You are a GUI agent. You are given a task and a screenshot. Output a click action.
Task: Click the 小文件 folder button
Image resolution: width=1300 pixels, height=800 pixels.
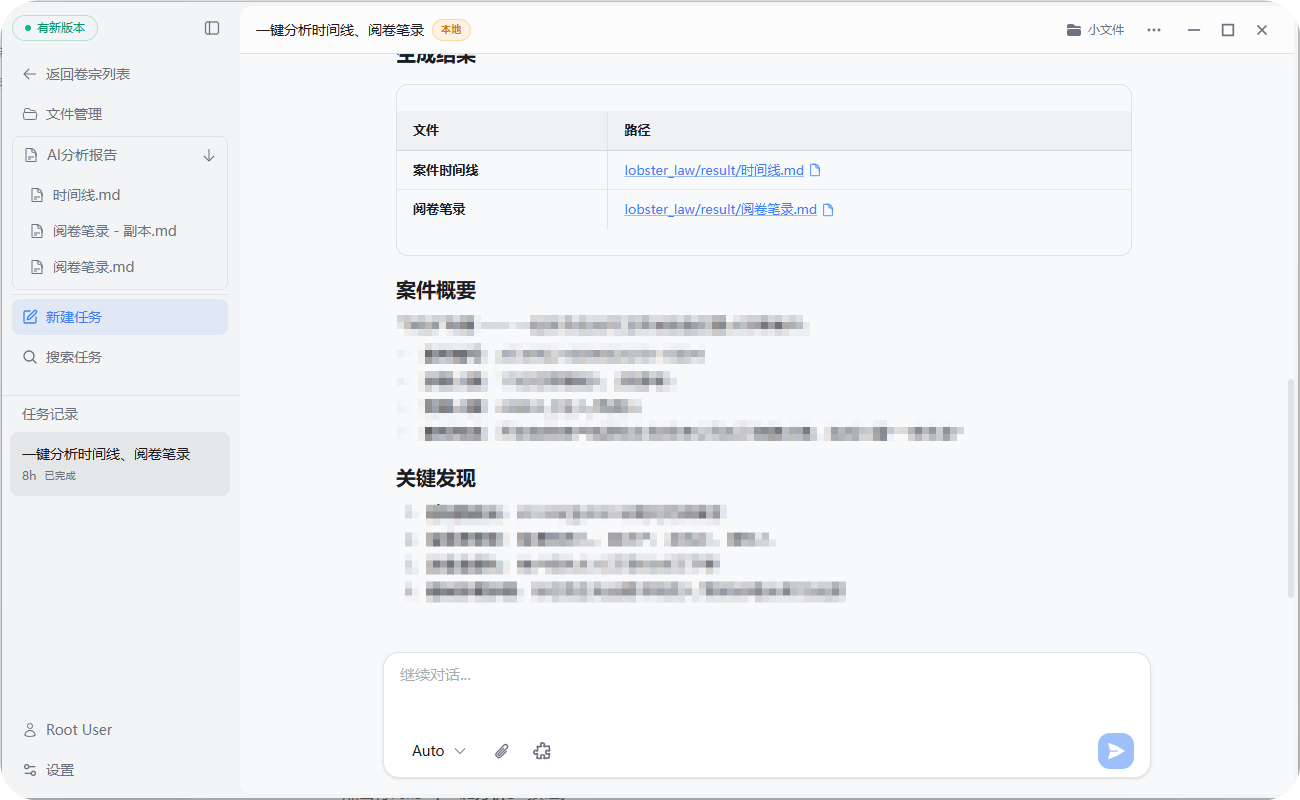coord(1096,30)
